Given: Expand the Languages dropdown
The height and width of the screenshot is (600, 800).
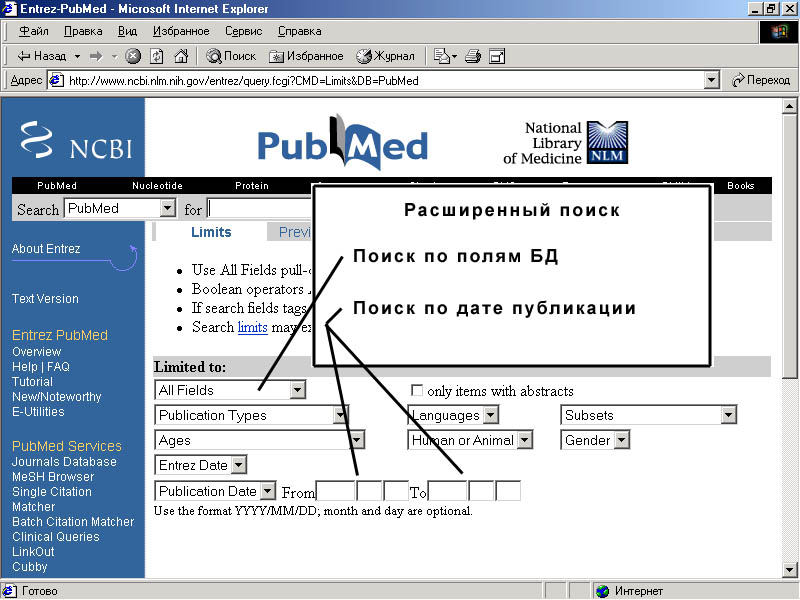Looking at the screenshot, I should [x=490, y=415].
